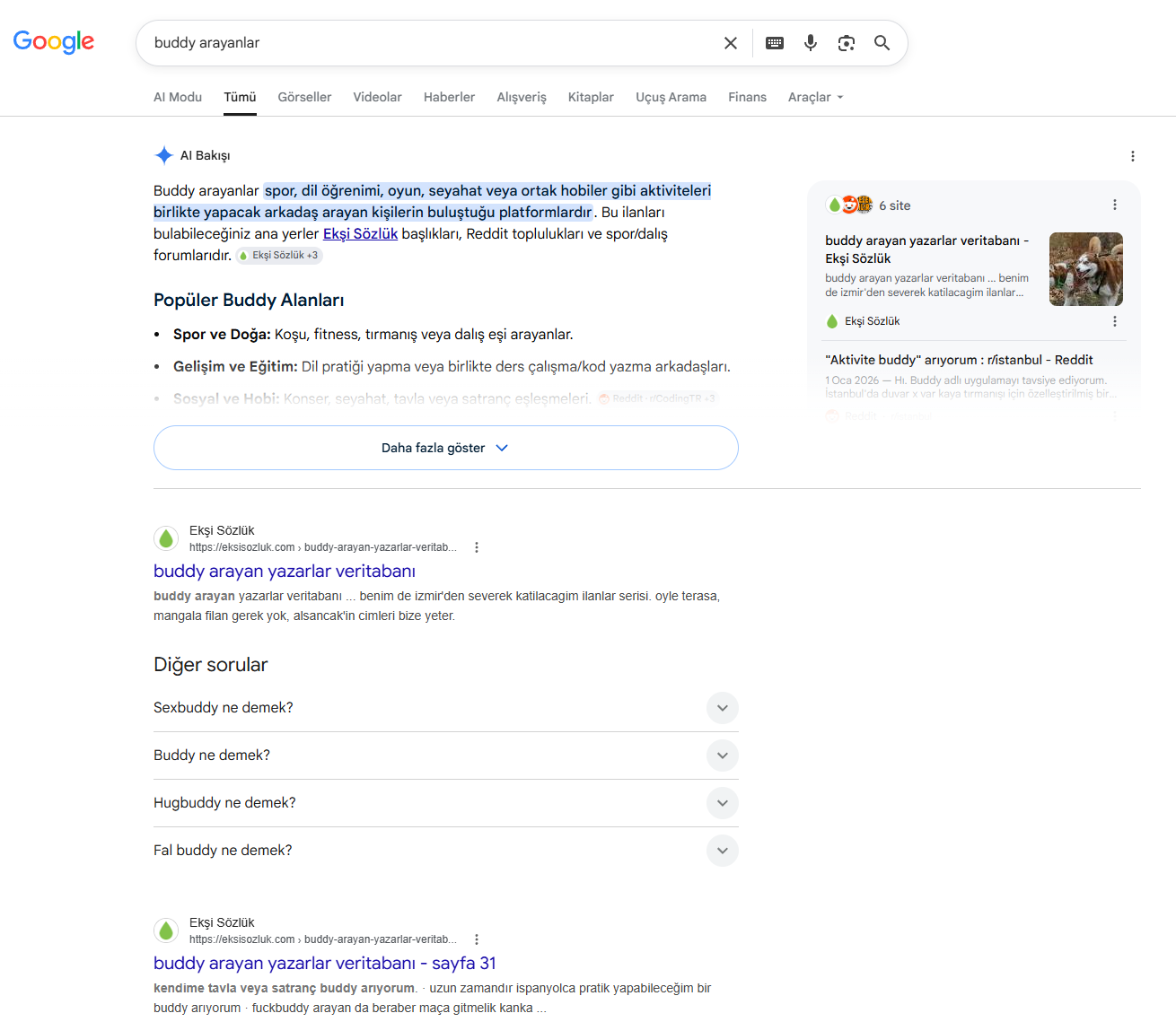Viewport: 1176px width, 1022px height.
Task: Expand 'Sexbuddy ne demek?' question
Action: click(x=446, y=708)
